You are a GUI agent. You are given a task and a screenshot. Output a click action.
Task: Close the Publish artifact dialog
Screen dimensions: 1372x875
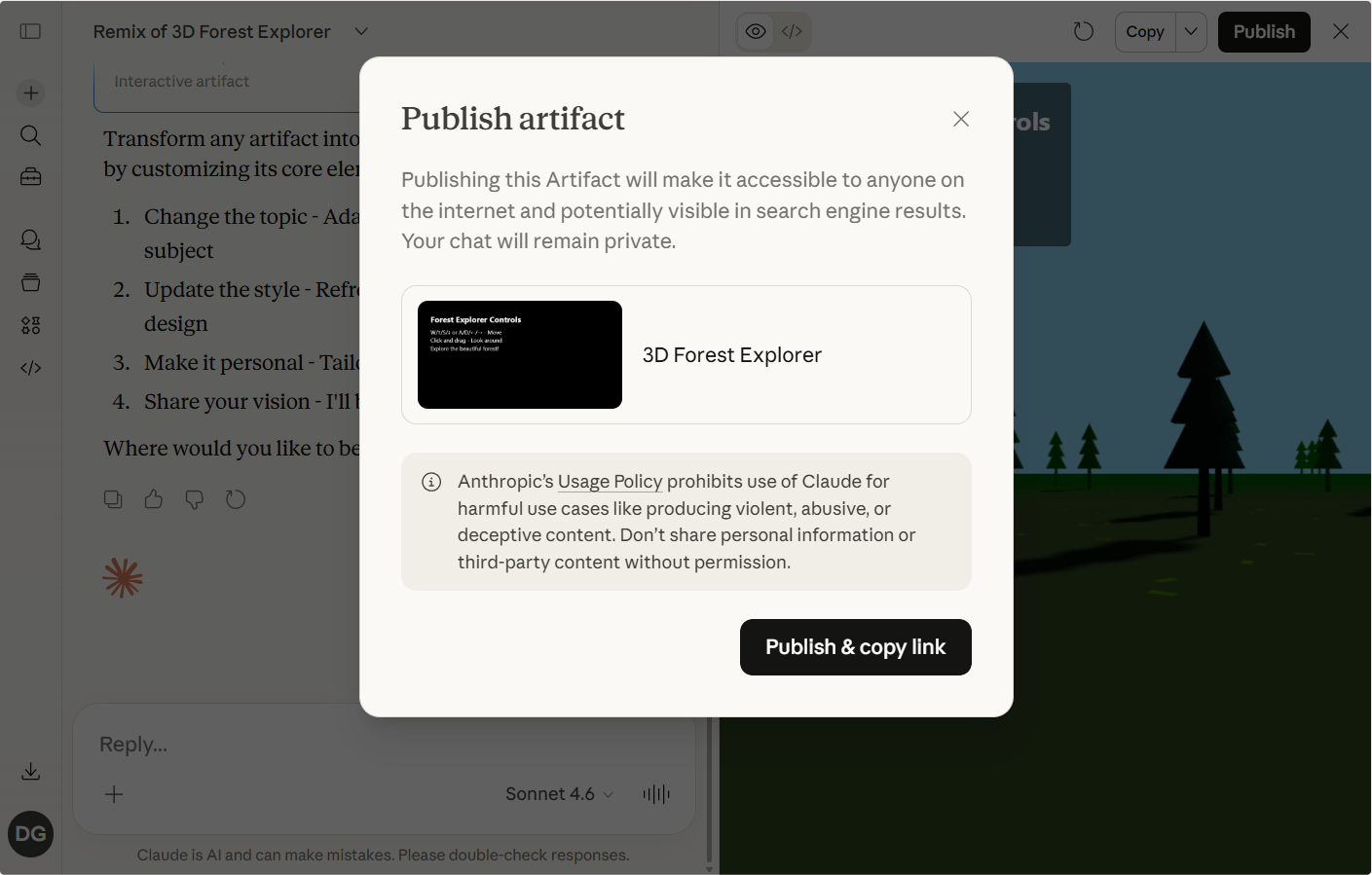[961, 119]
